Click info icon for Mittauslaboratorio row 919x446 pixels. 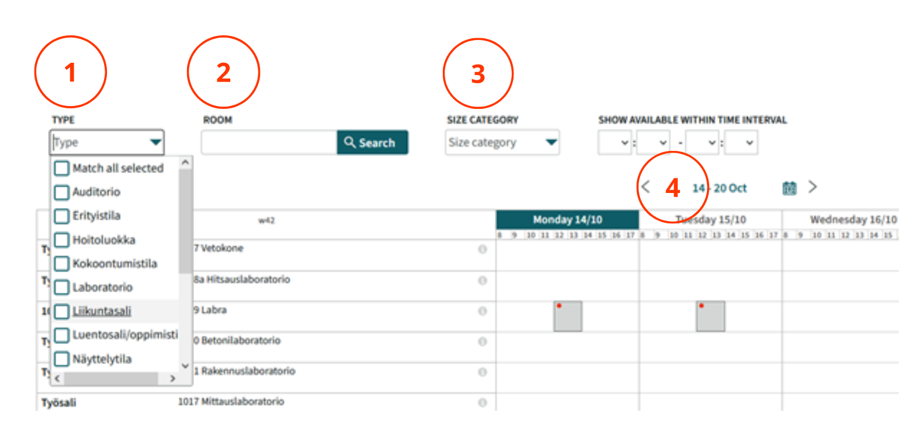pos(482,402)
